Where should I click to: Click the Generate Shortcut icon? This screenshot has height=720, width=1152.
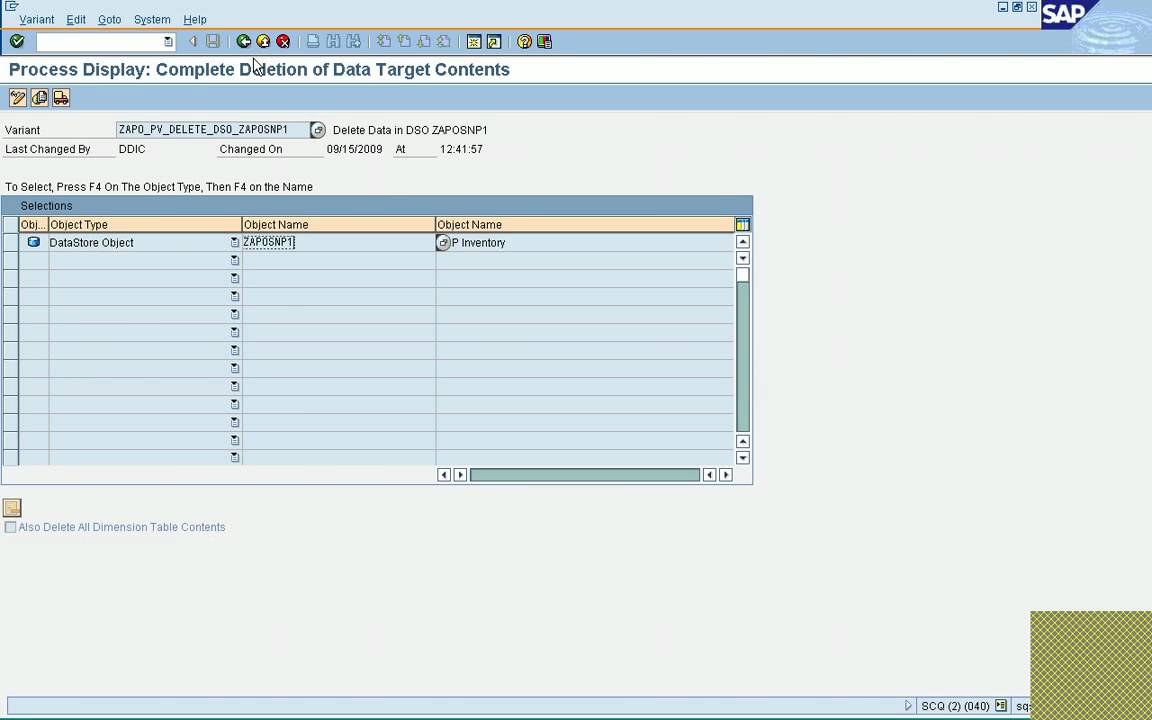tap(494, 42)
